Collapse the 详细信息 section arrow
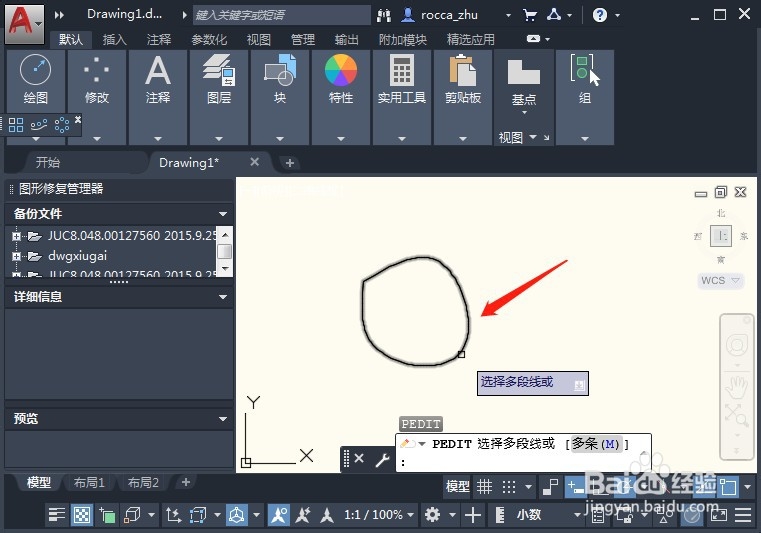 (223, 297)
